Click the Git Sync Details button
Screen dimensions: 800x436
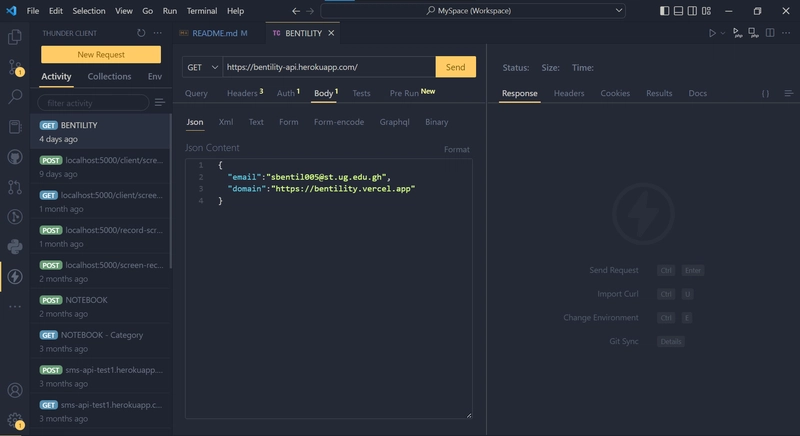click(670, 342)
